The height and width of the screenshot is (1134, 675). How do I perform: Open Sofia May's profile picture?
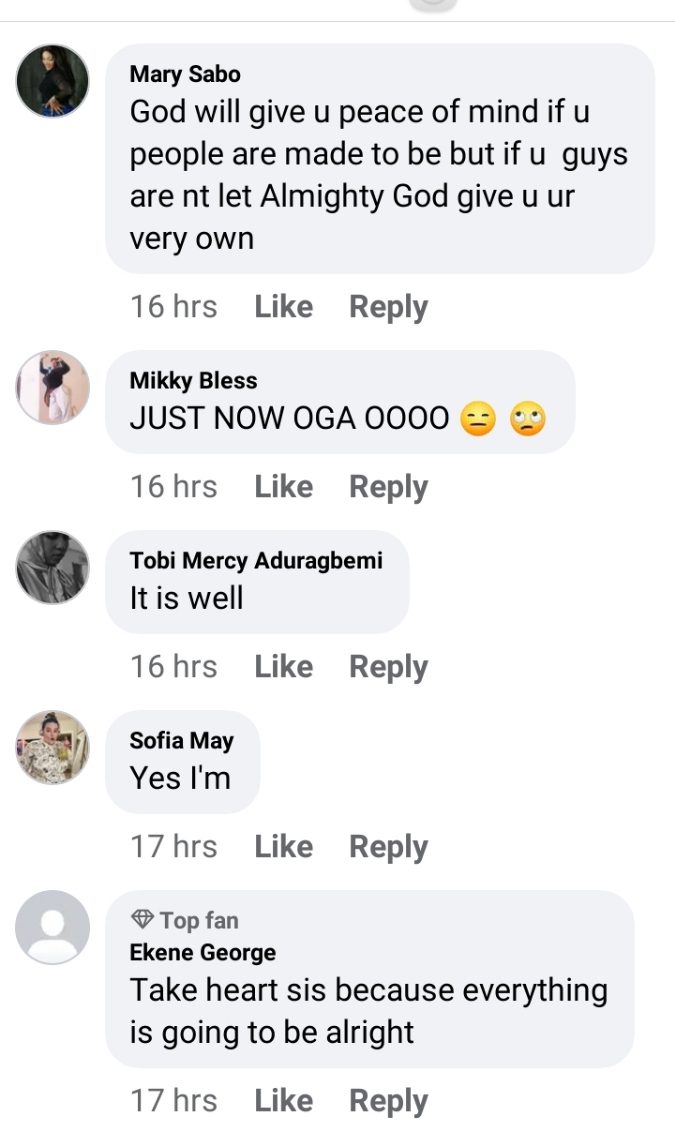(x=53, y=747)
